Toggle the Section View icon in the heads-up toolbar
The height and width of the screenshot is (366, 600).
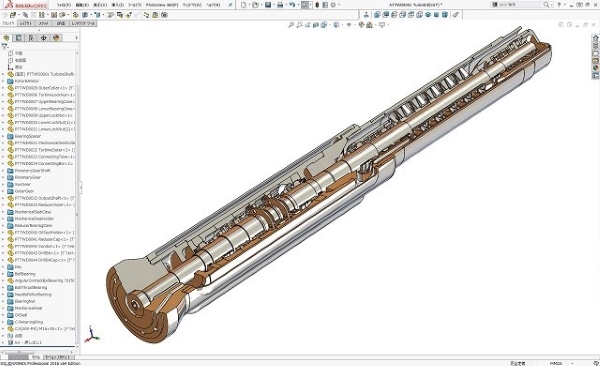point(316,25)
